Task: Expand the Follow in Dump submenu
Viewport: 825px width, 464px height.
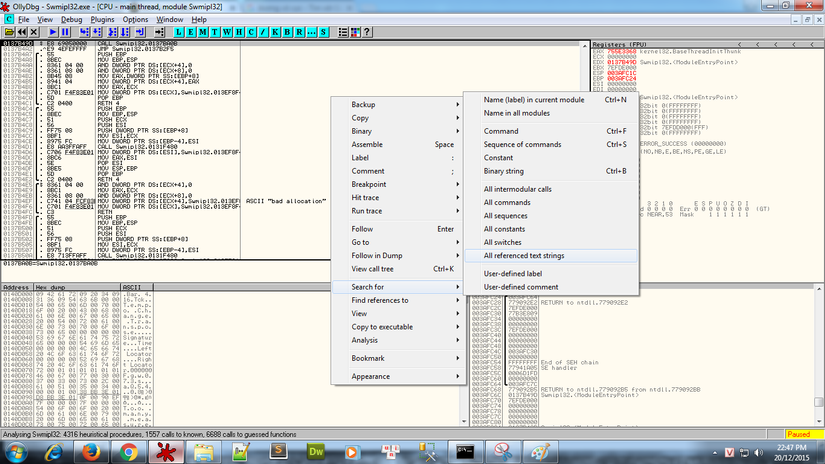Action: 398,255
